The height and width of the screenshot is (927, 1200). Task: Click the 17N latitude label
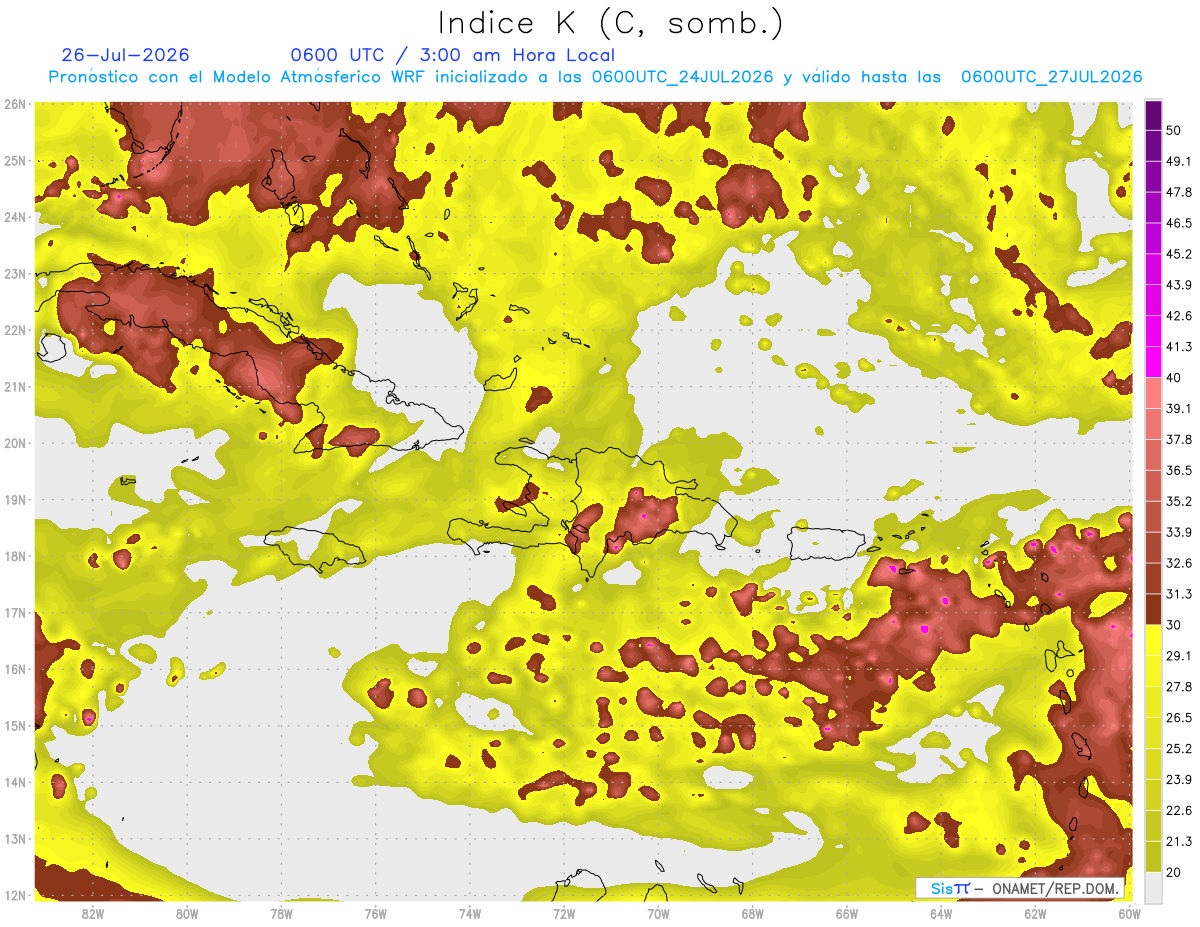15,612
